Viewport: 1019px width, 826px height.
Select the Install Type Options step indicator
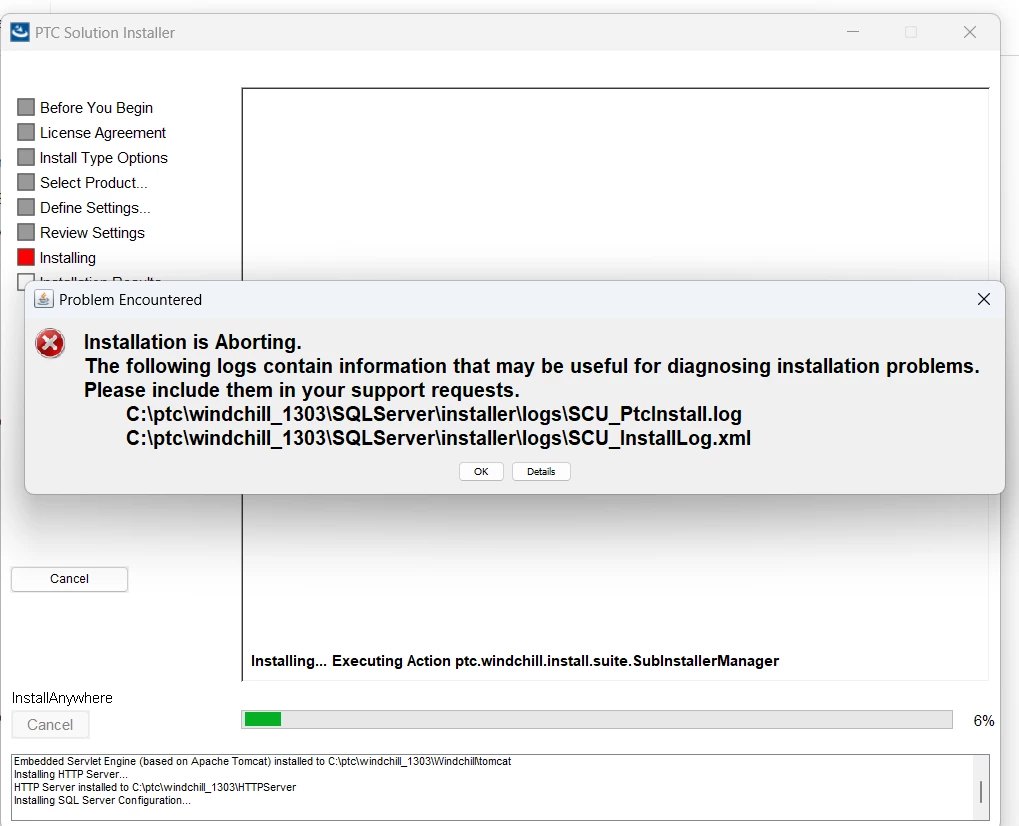coord(26,157)
